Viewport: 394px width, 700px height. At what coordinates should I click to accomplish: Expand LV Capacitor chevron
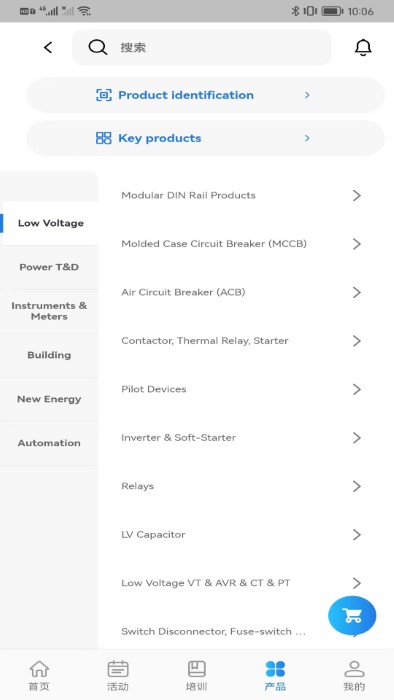pyautogui.click(x=356, y=534)
